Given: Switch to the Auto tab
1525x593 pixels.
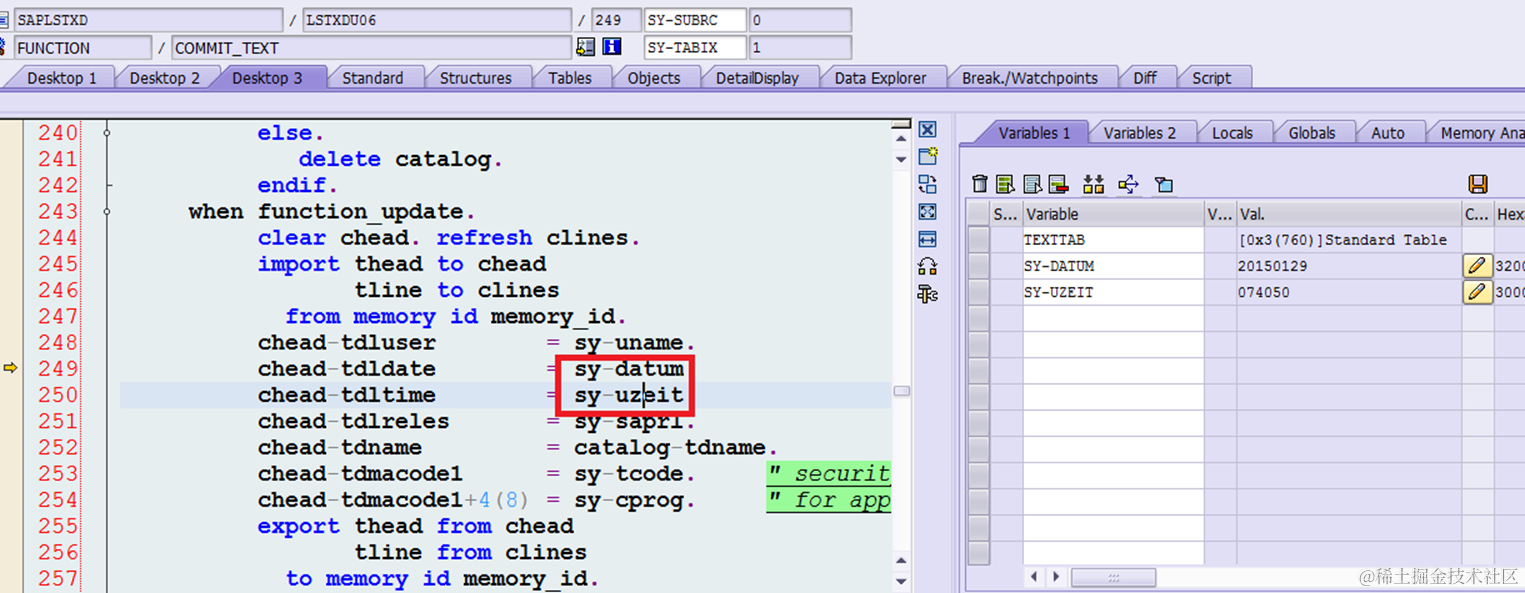Looking at the screenshot, I should pos(1388,133).
